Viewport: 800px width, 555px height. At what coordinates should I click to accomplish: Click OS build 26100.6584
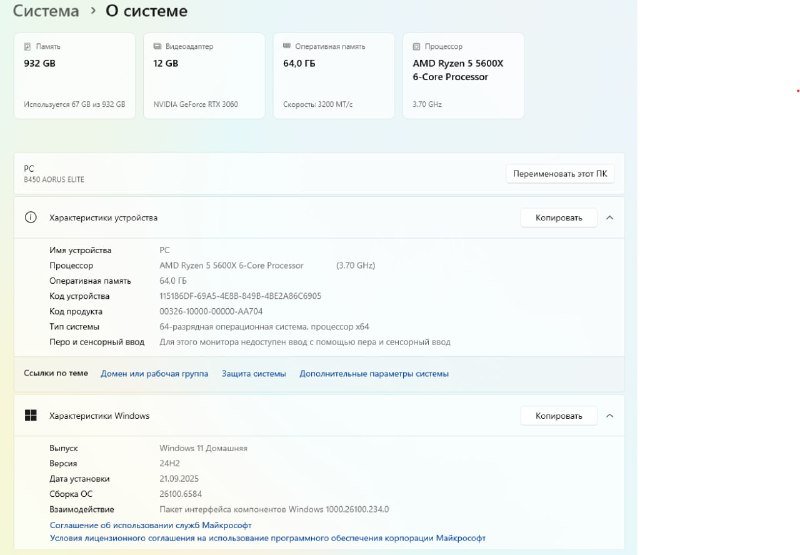(181, 494)
